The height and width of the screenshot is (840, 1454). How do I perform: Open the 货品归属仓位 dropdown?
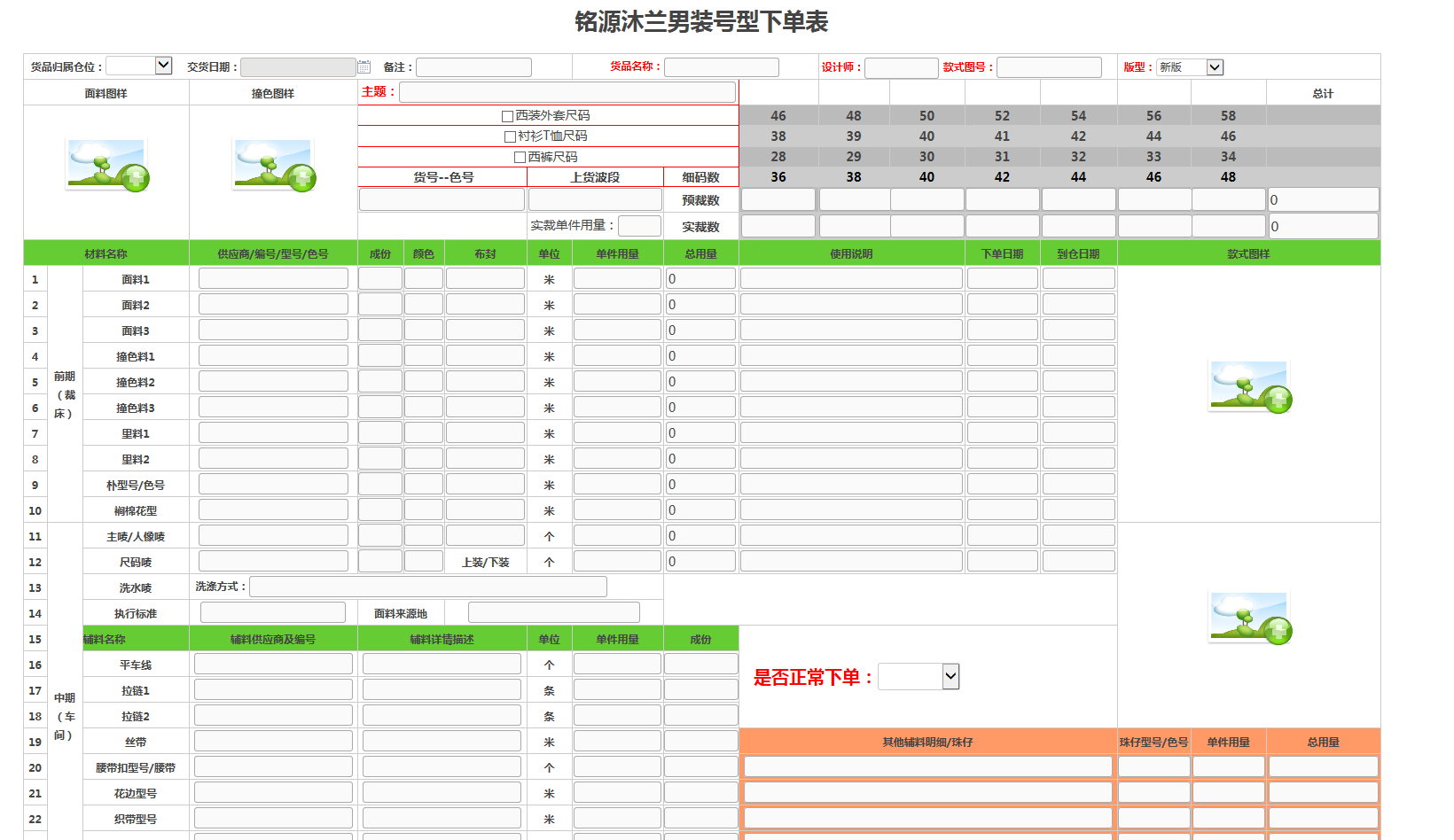click(x=139, y=66)
